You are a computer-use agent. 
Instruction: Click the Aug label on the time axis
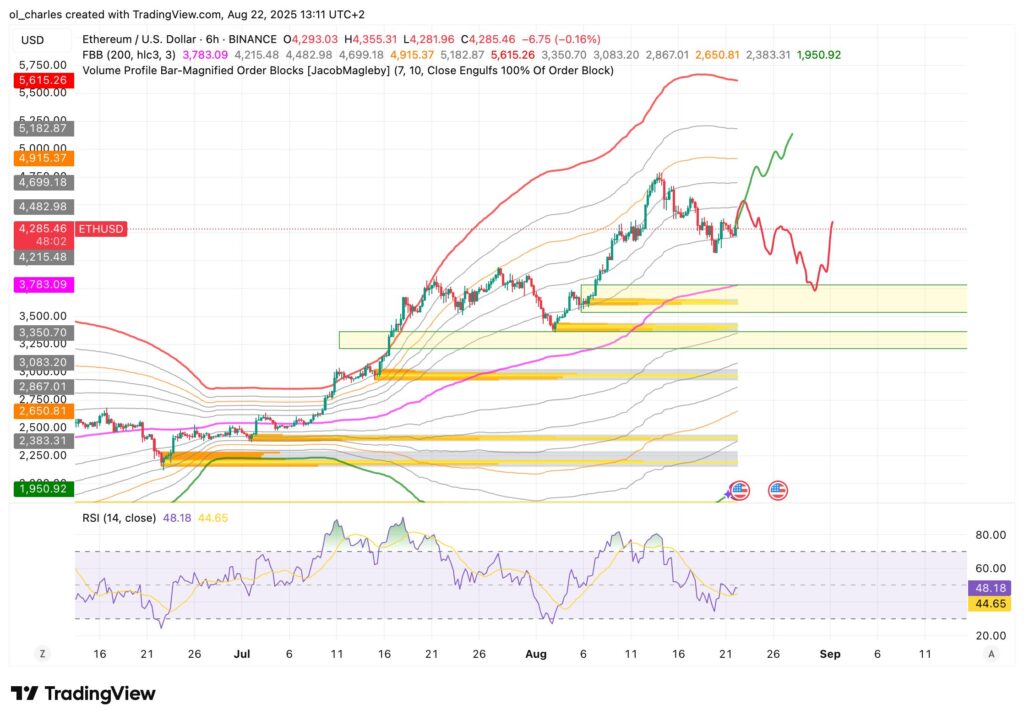click(536, 654)
